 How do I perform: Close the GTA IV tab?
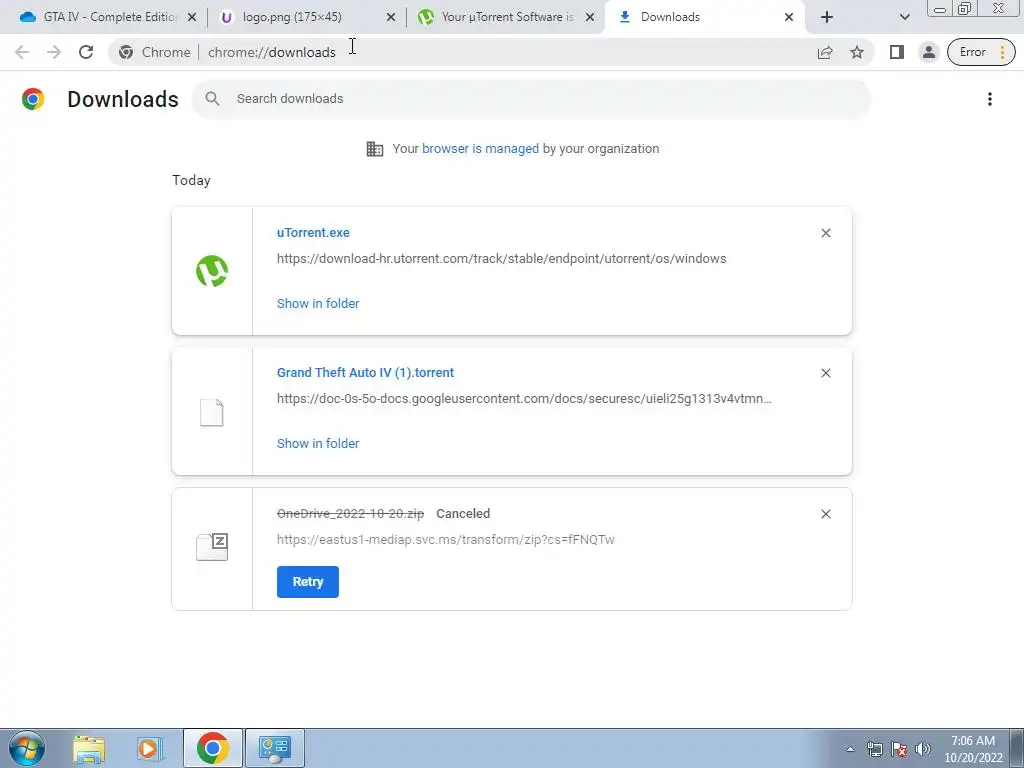[x=192, y=18]
